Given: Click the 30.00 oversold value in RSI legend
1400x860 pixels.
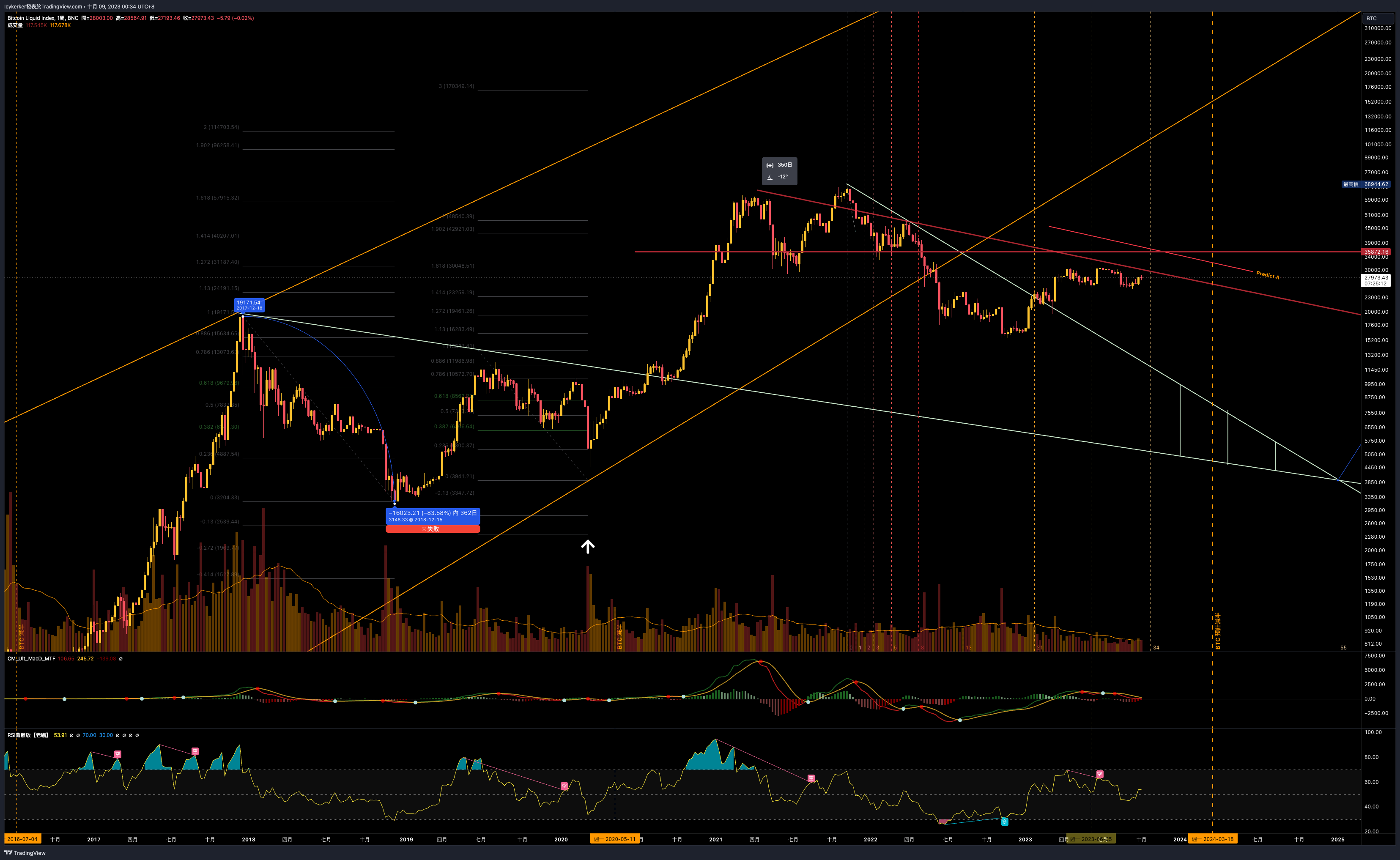Looking at the screenshot, I should (x=106, y=735).
